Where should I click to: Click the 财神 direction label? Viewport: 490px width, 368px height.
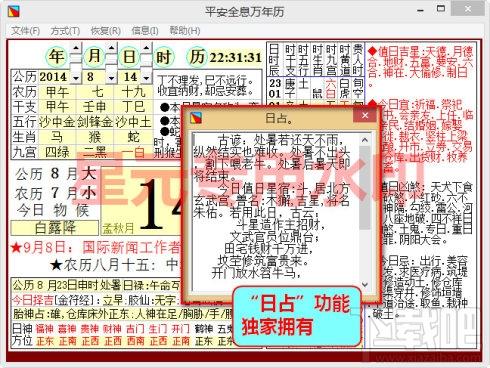pos(112,329)
